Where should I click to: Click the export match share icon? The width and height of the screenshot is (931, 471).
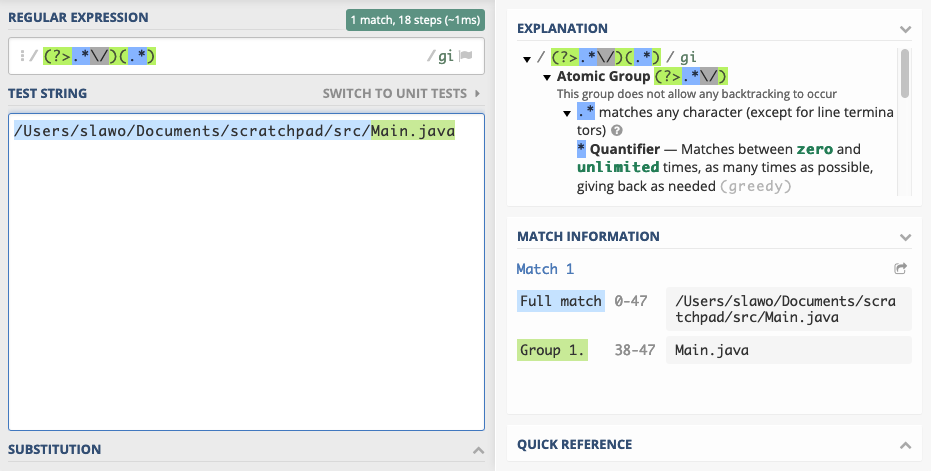click(x=900, y=268)
